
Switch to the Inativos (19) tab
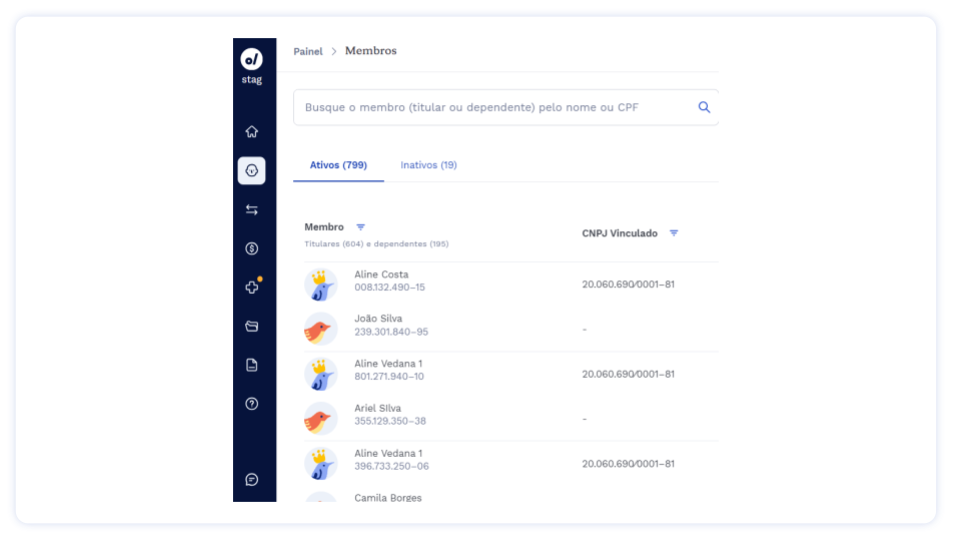point(429,165)
